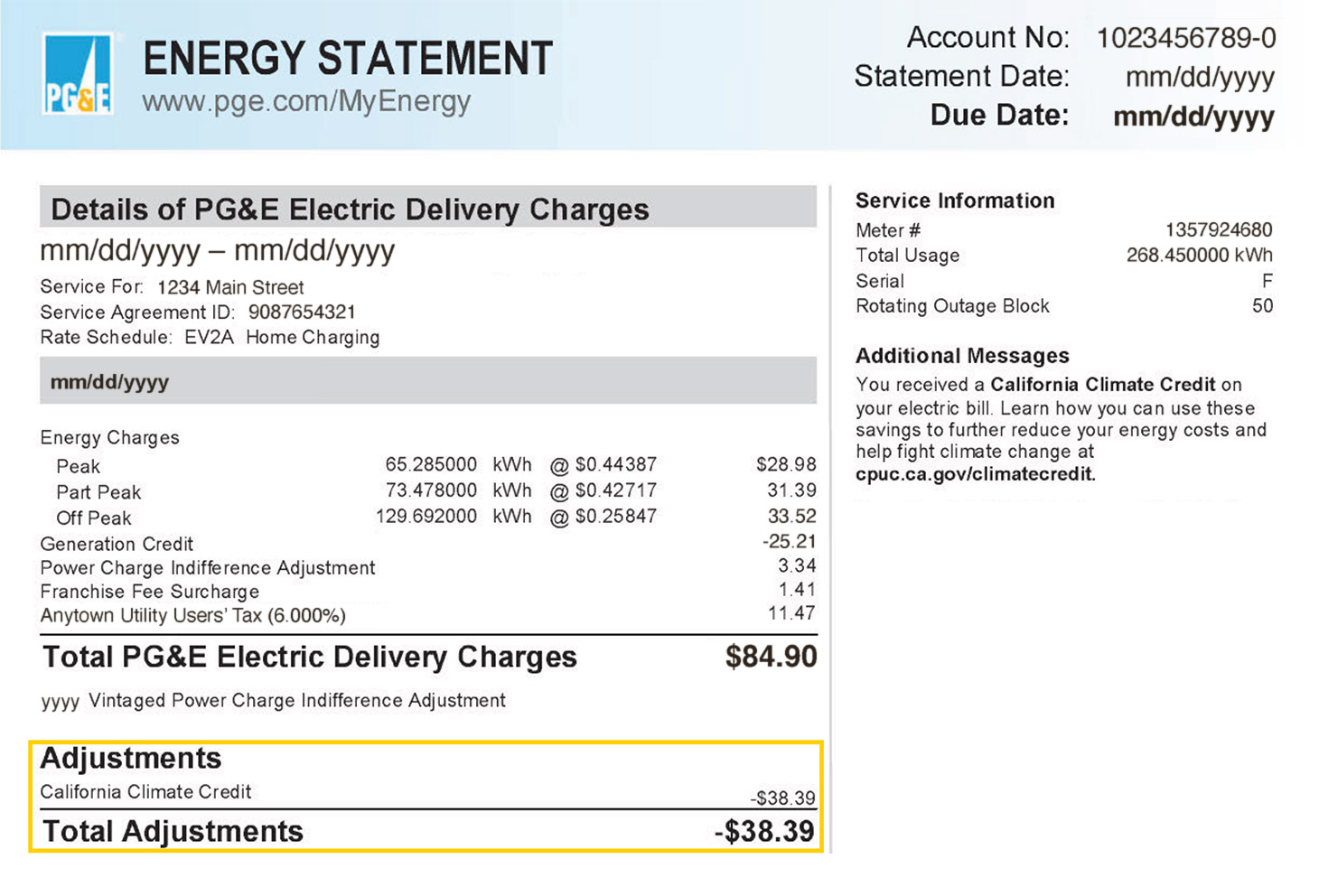Select the Service Agreement ID 9087654321
Image resolution: width=1319 pixels, height=896 pixels.
coord(302,313)
